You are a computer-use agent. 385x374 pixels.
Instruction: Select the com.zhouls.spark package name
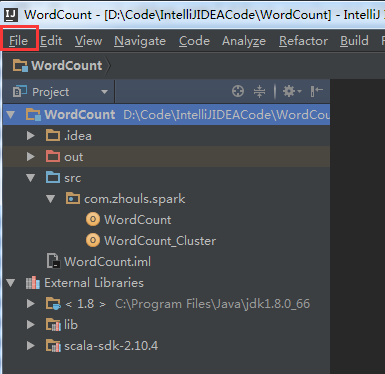coord(135,199)
